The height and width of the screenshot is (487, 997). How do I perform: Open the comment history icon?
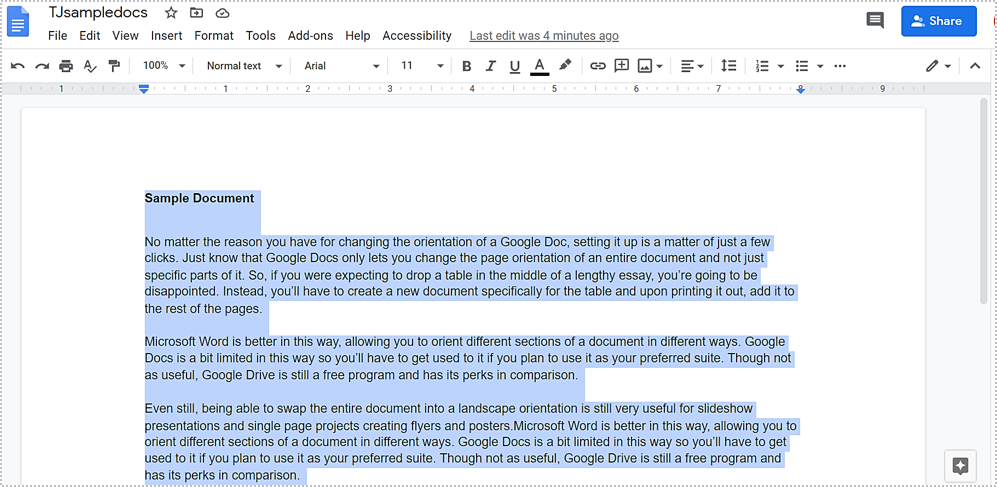click(x=875, y=20)
